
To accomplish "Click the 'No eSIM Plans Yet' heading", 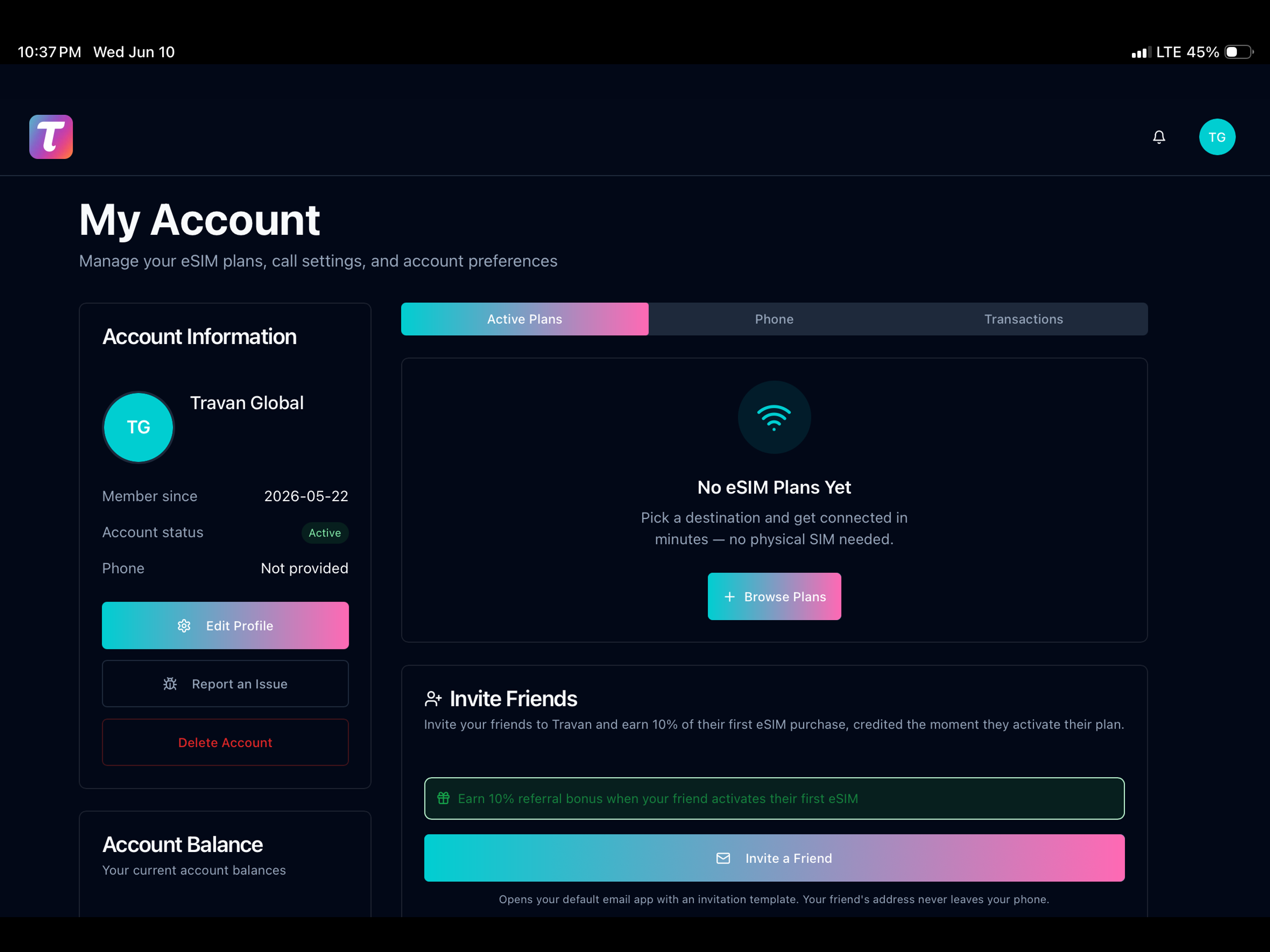I will (x=774, y=488).
